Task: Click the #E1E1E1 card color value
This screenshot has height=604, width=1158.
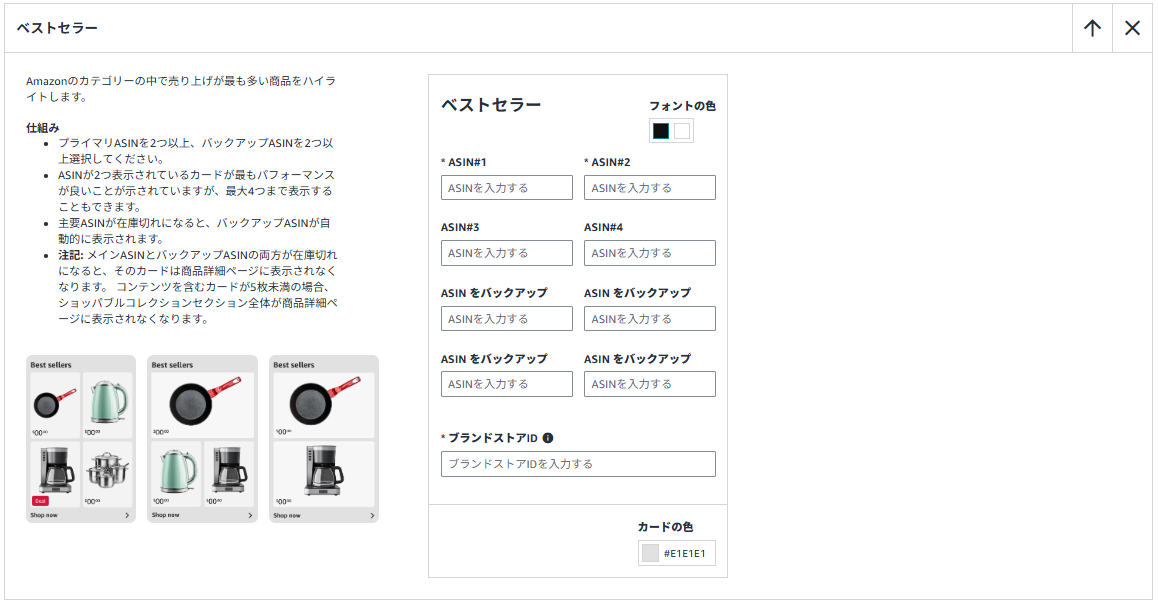Action: pos(686,553)
